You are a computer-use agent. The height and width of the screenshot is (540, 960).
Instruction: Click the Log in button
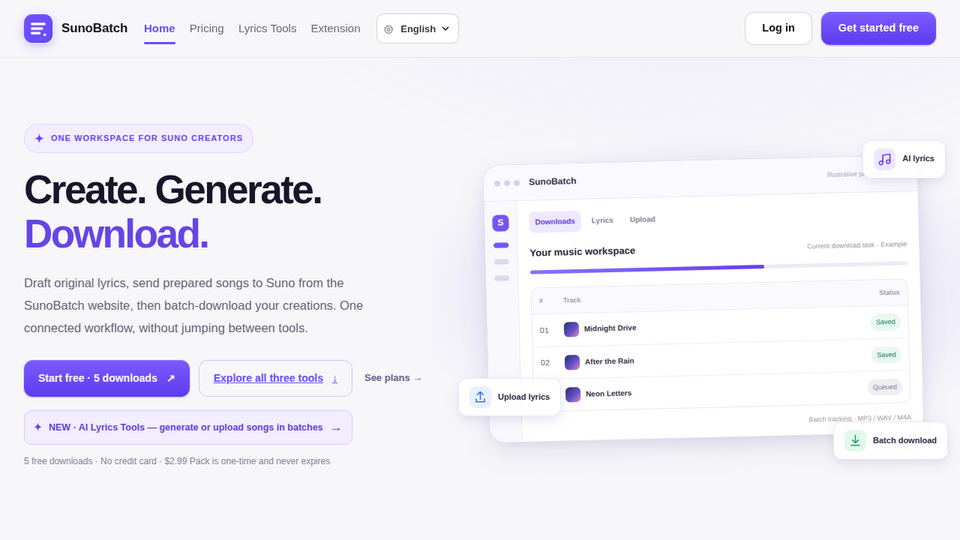click(x=778, y=28)
